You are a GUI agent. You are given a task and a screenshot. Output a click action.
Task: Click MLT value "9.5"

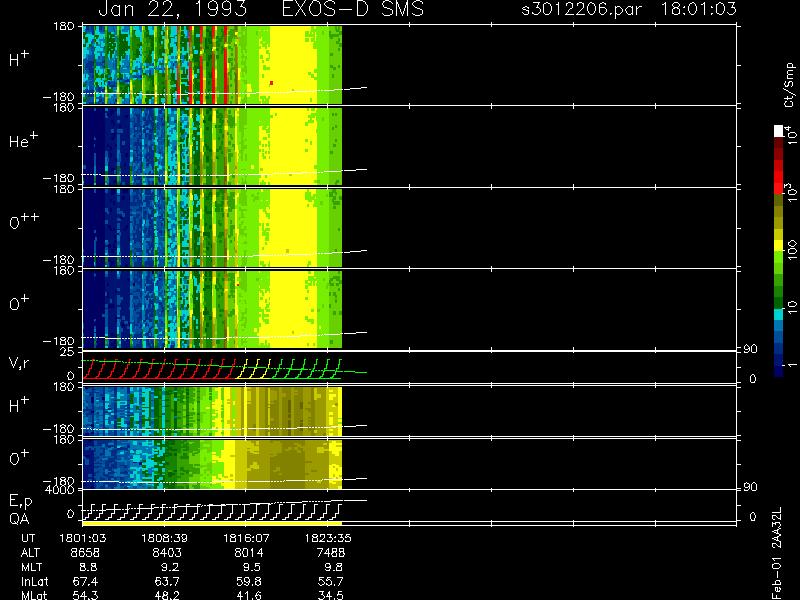pyautogui.click(x=252, y=567)
